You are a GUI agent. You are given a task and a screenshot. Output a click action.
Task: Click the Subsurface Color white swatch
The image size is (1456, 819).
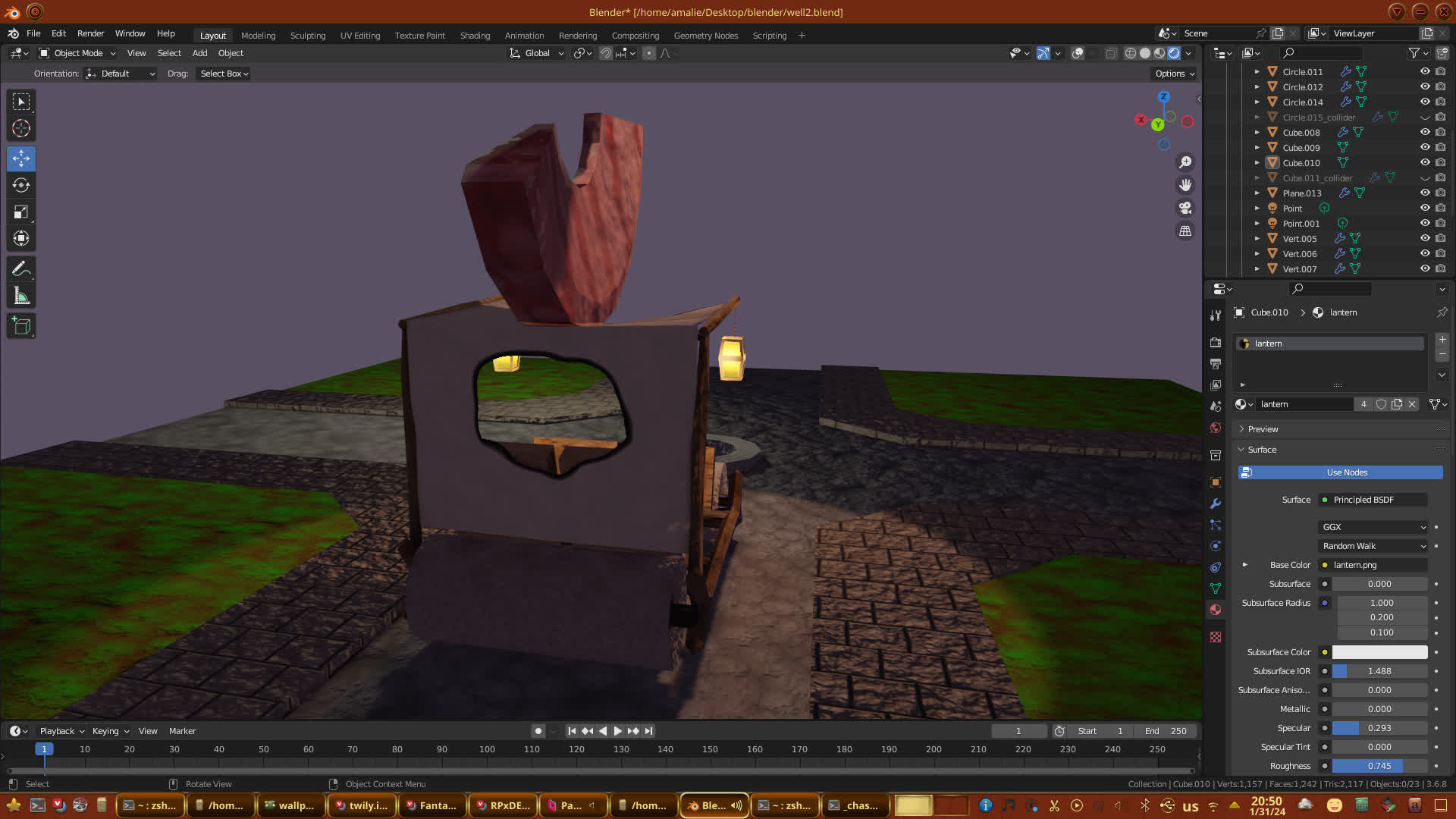point(1379,652)
